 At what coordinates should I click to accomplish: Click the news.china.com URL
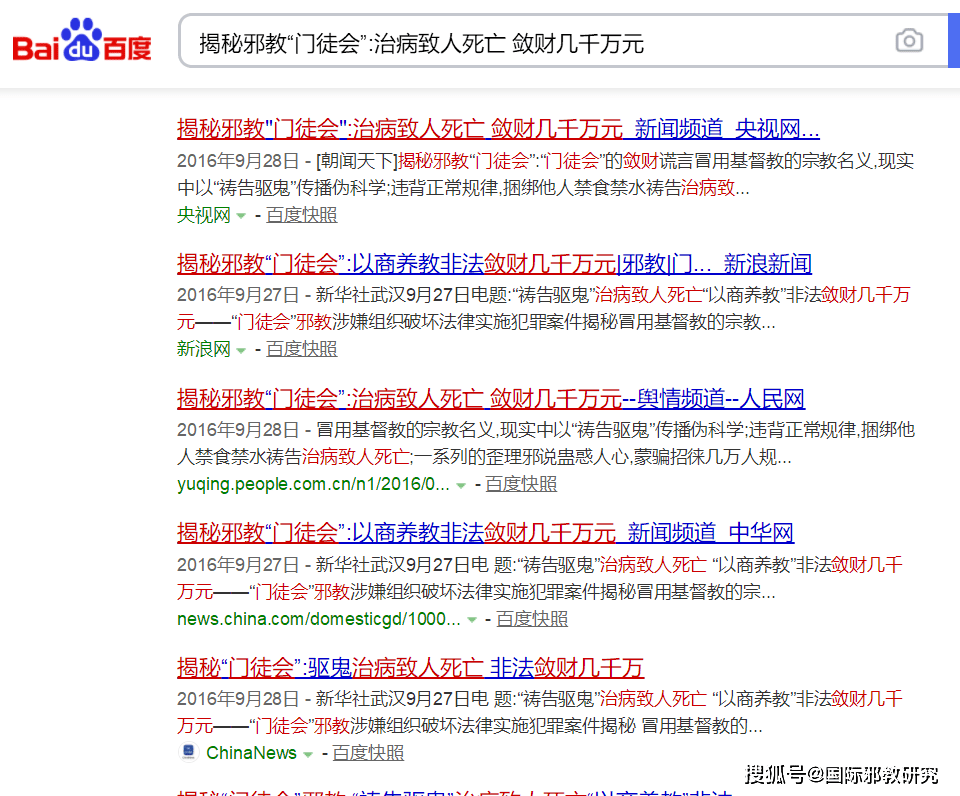tap(318, 618)
